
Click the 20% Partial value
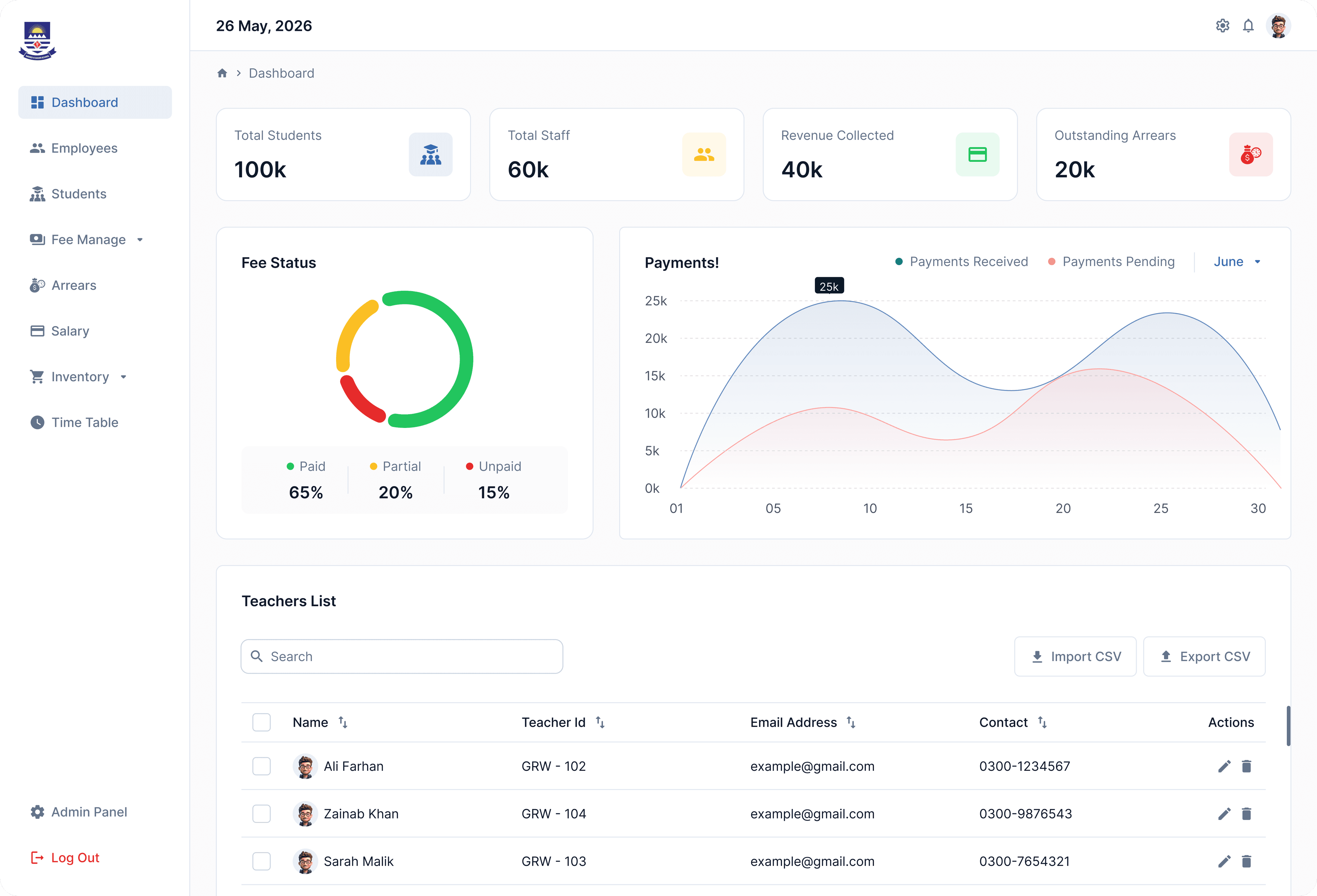tap(395, 492)
